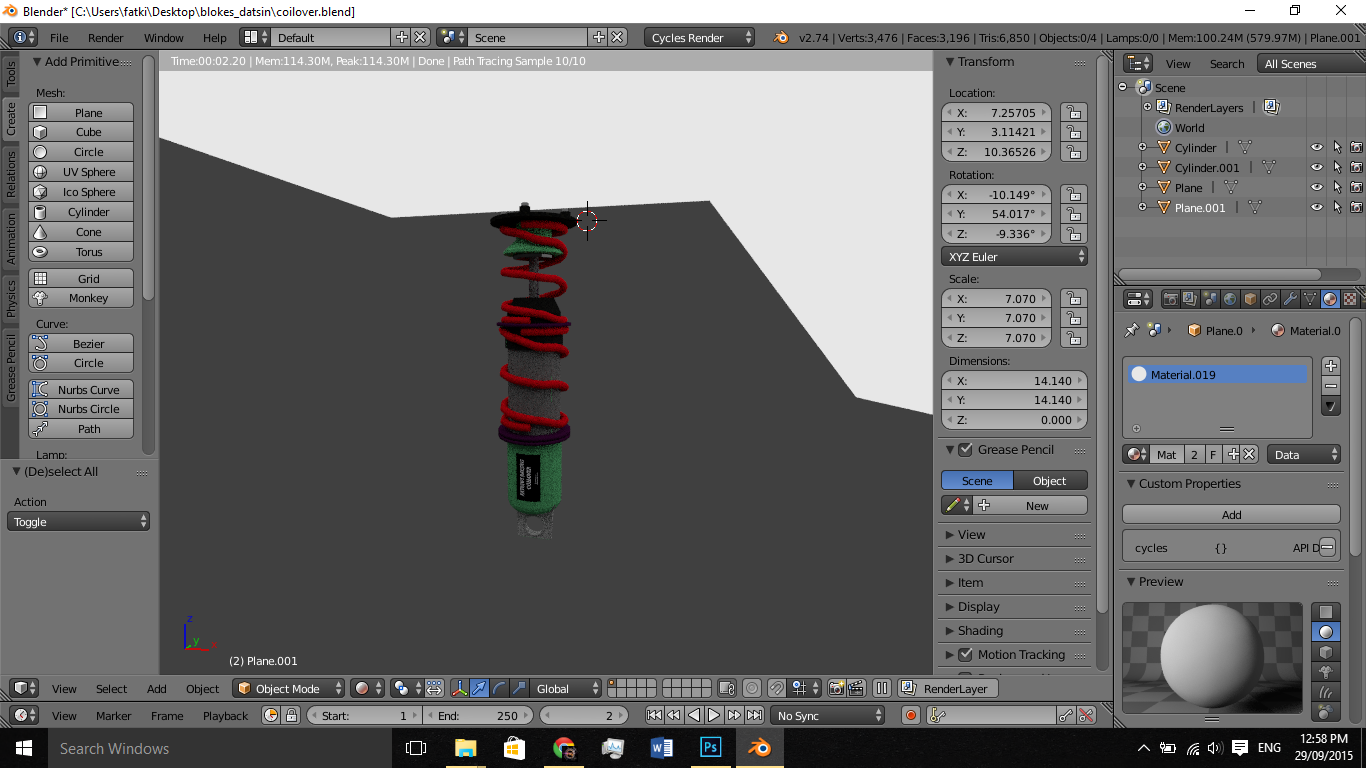Screen dimensions: 1366x768
Task: Click New in the Grease Pencil panel
Action: pyautogui.click(x=1030, y=506)
